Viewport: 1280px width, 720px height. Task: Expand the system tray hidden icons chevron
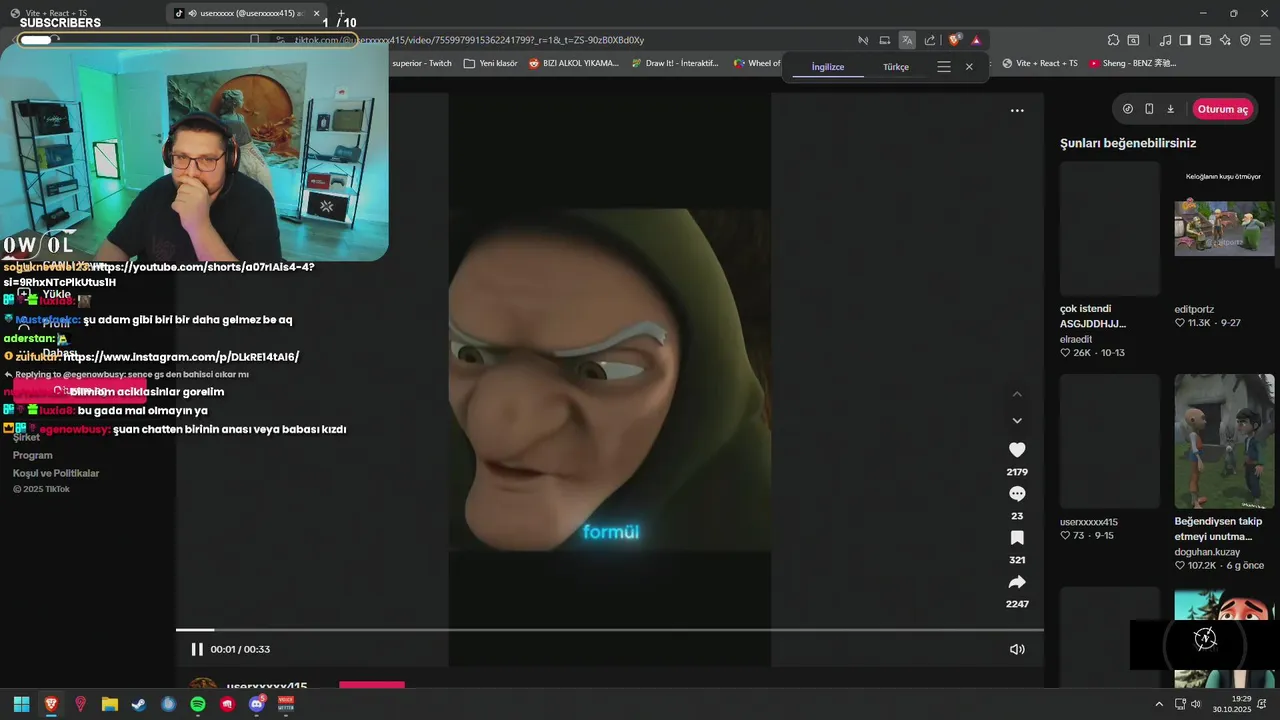[1159, 704]
